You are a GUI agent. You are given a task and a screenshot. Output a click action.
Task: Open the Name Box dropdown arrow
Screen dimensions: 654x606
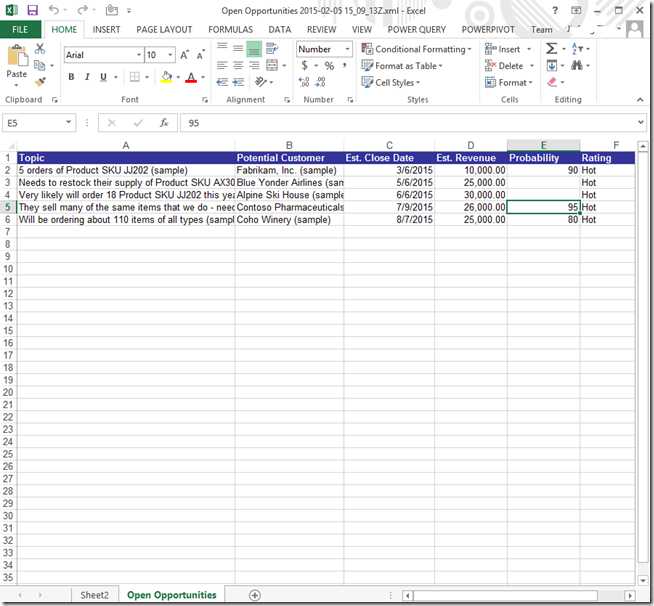point(68,122)
